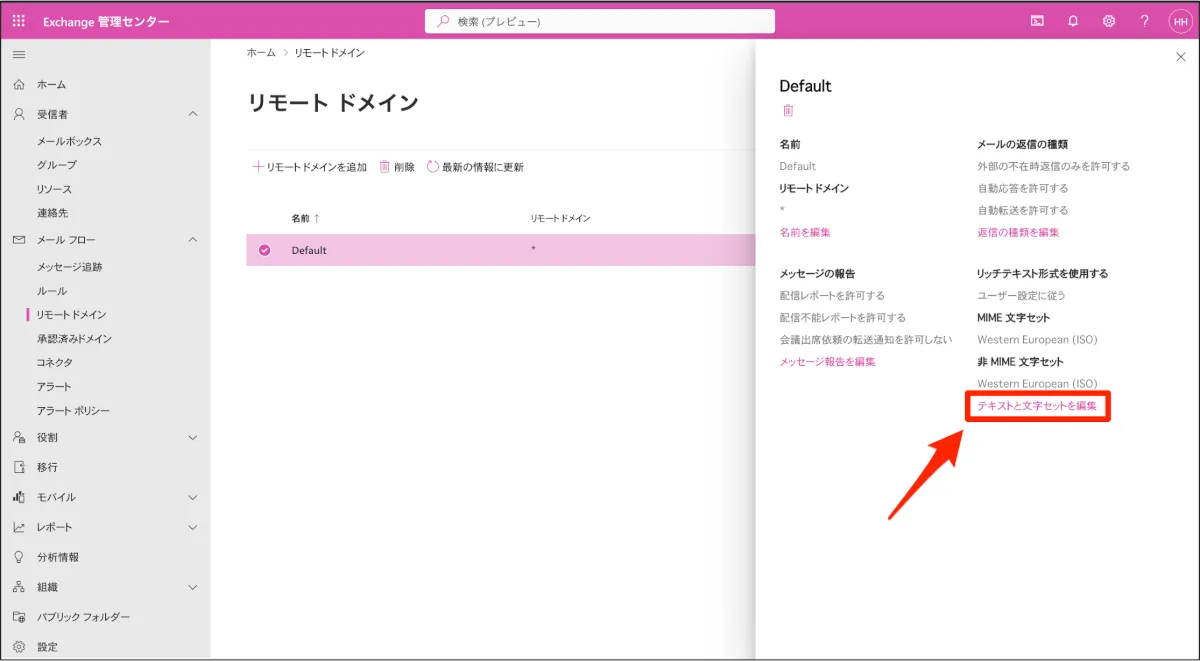Screen dimensions: 1200x661
Task: Click リモートドメインを追加 button
Action: pos(309,167)
